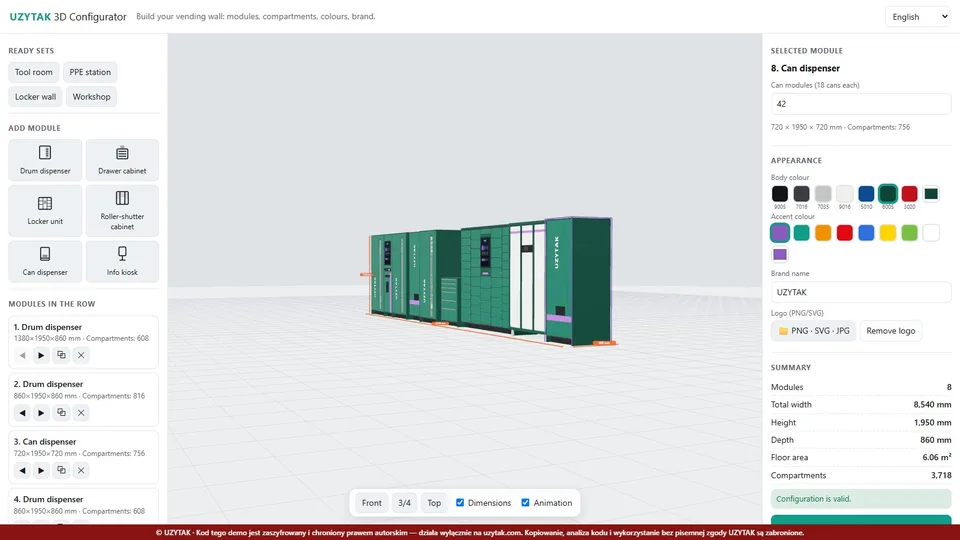Upload a logo via PNG · SVG · JPG
Viewport: 960px width, 540px height.
[x=814, y=331]
